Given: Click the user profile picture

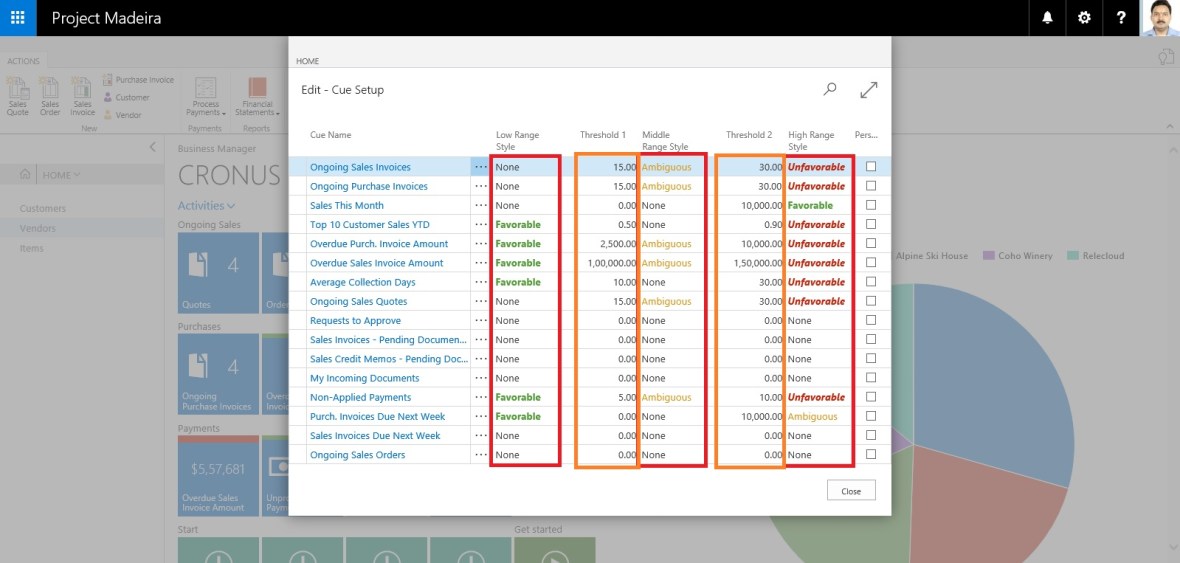Looking at the screenshot, I should coord(1160,18).
